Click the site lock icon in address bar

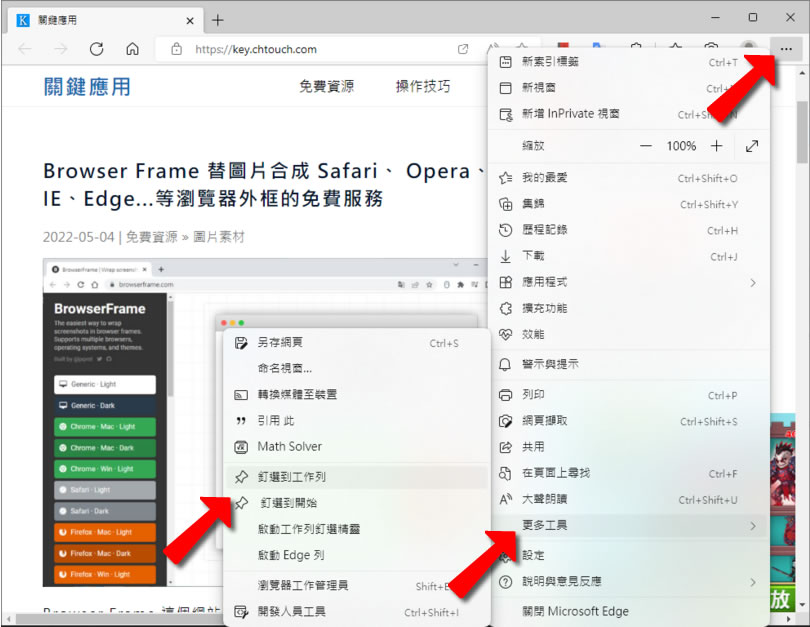pyautogui.click(x=177, y=49)
